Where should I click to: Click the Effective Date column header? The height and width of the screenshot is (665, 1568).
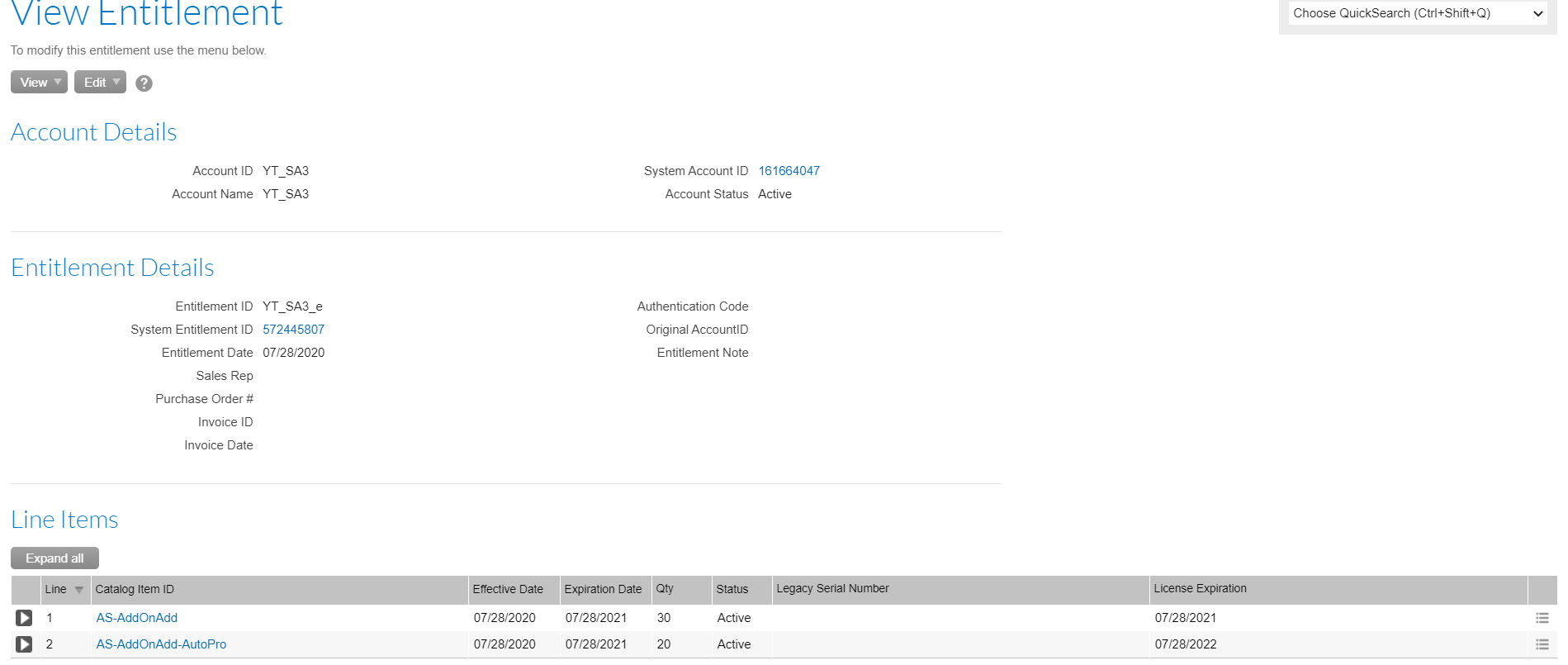click(514, 590)
